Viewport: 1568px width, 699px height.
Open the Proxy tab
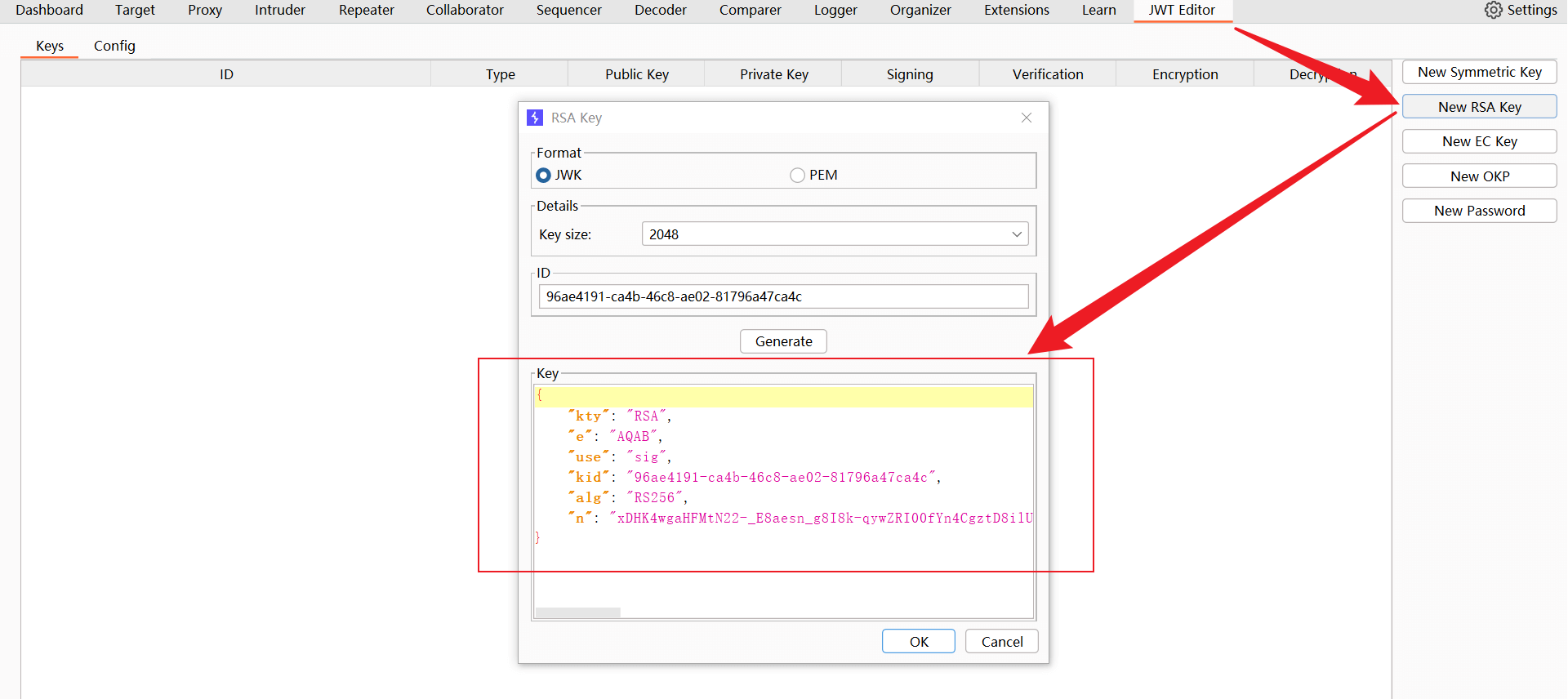pyautogui.click(x=204, y=10)
